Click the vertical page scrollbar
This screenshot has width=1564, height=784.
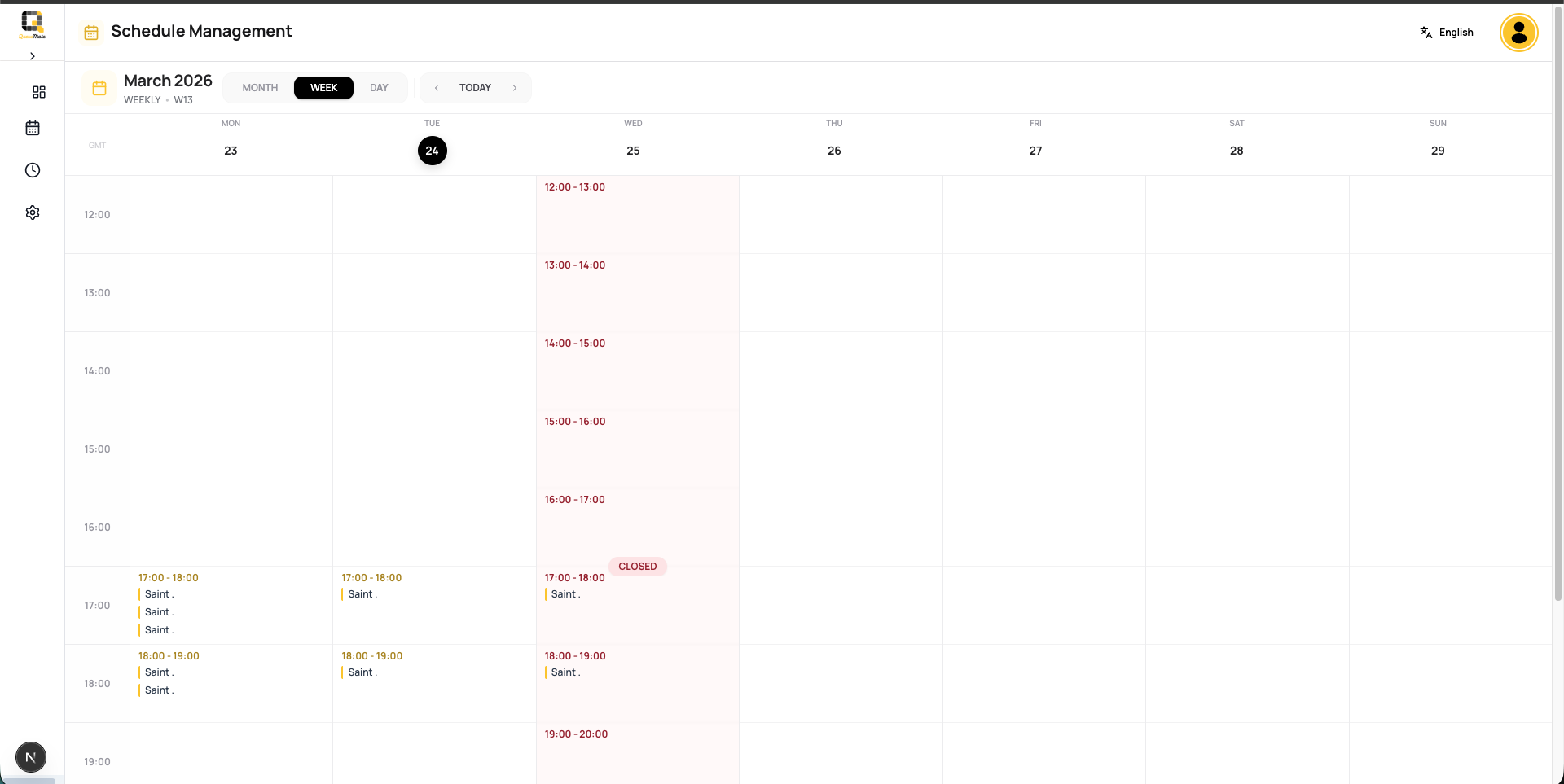coord(1557,326)
